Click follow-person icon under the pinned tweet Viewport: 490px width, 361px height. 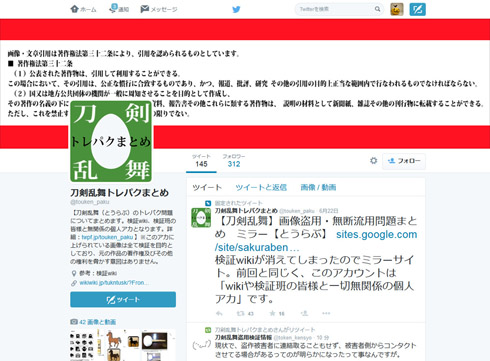(304, 313)
